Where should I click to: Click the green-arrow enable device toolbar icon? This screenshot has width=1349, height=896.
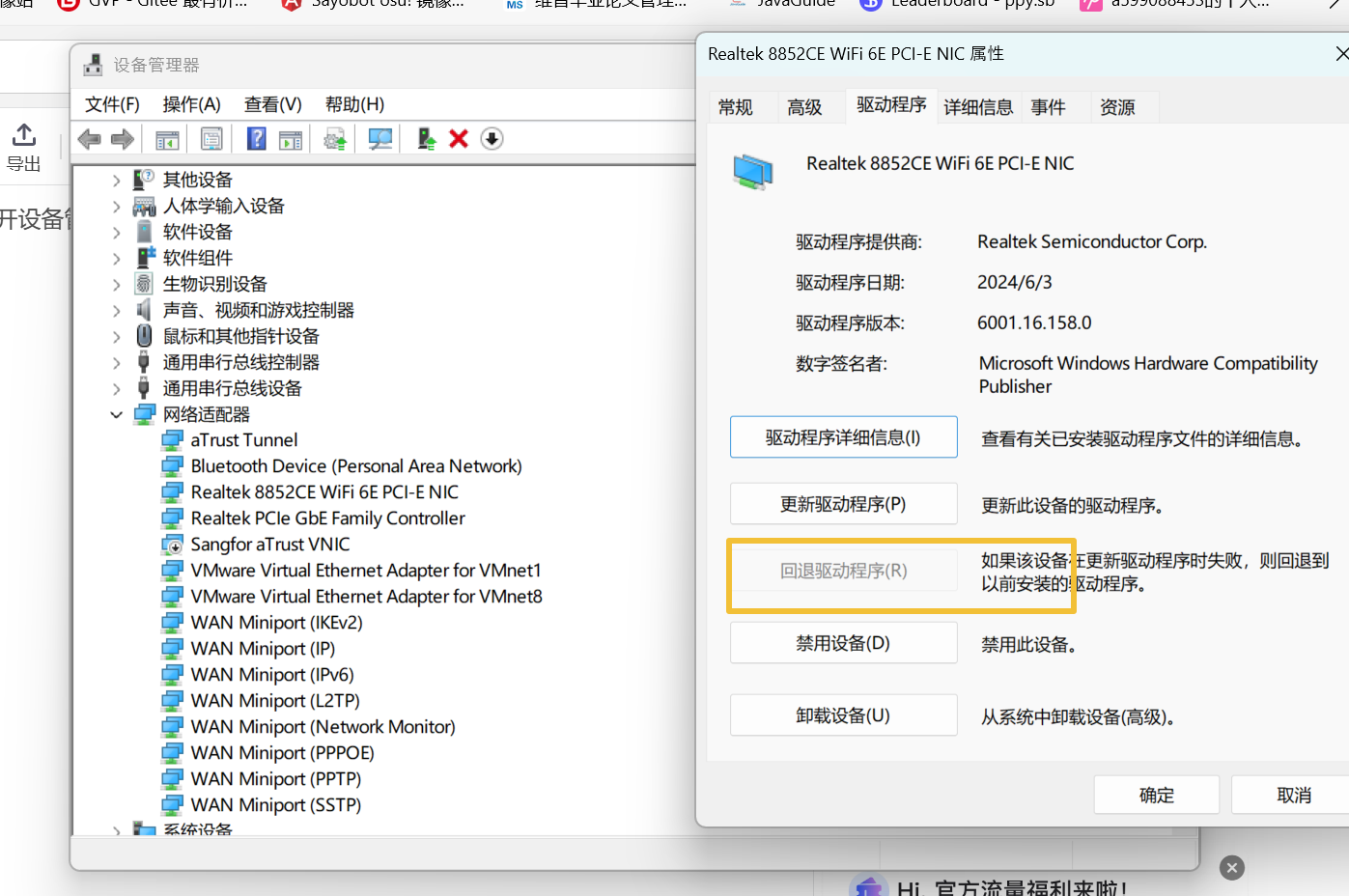click(426, 139)
